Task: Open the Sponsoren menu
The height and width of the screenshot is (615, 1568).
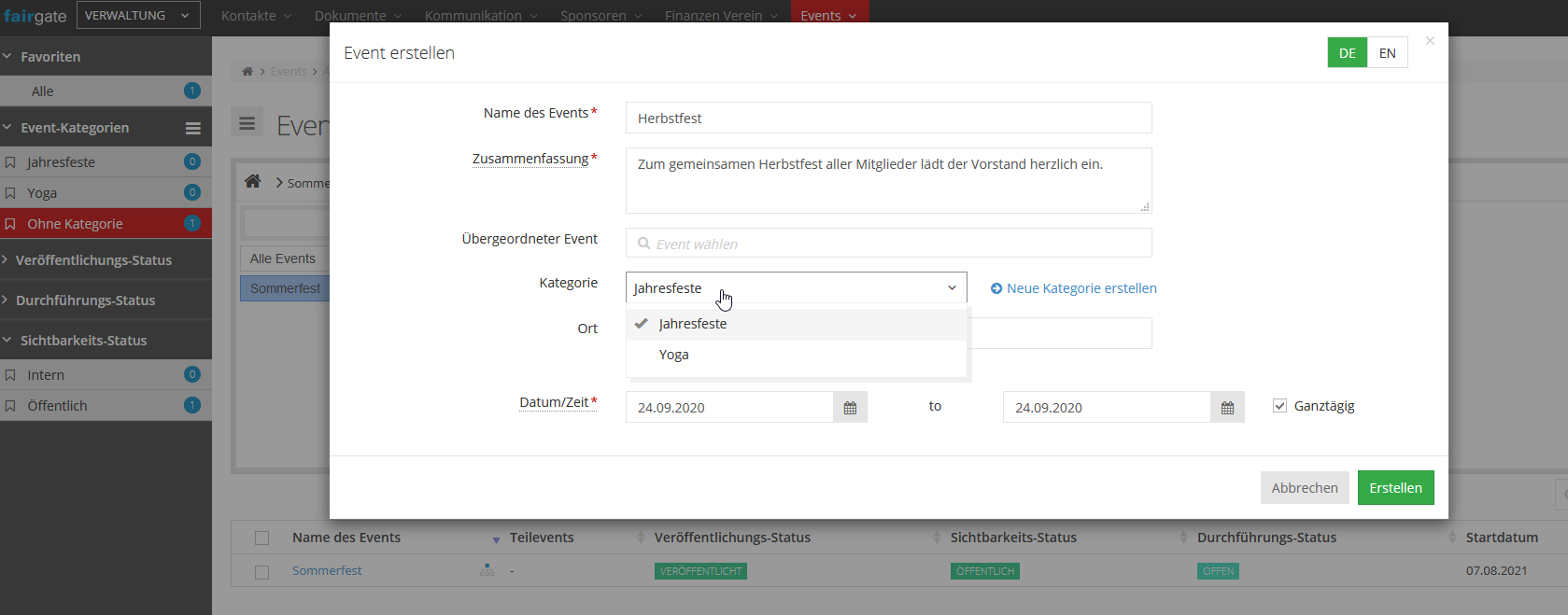Action: pos(600,16)
